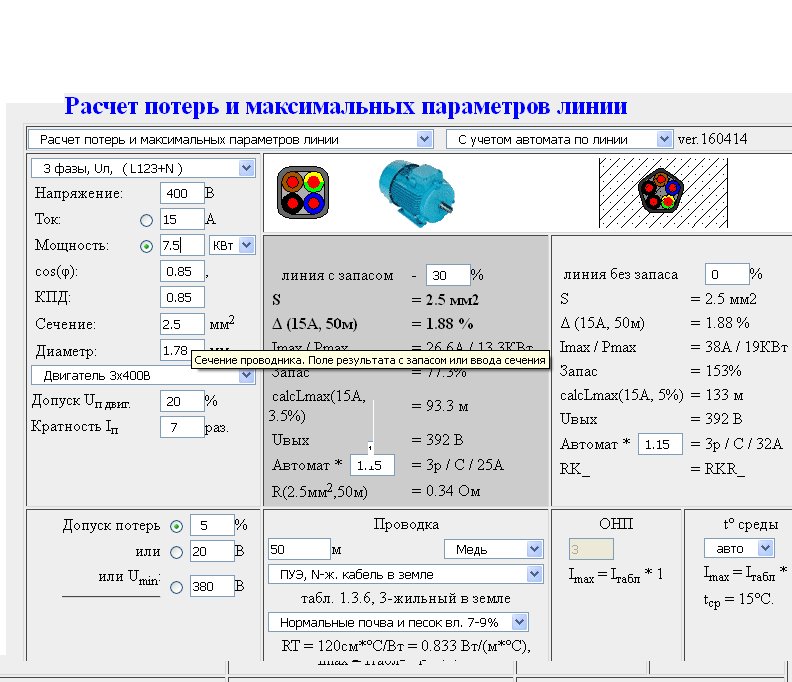Click the Допуск Uп двиг. field
Screen dimensions: 792x682
tap(182, 402)
